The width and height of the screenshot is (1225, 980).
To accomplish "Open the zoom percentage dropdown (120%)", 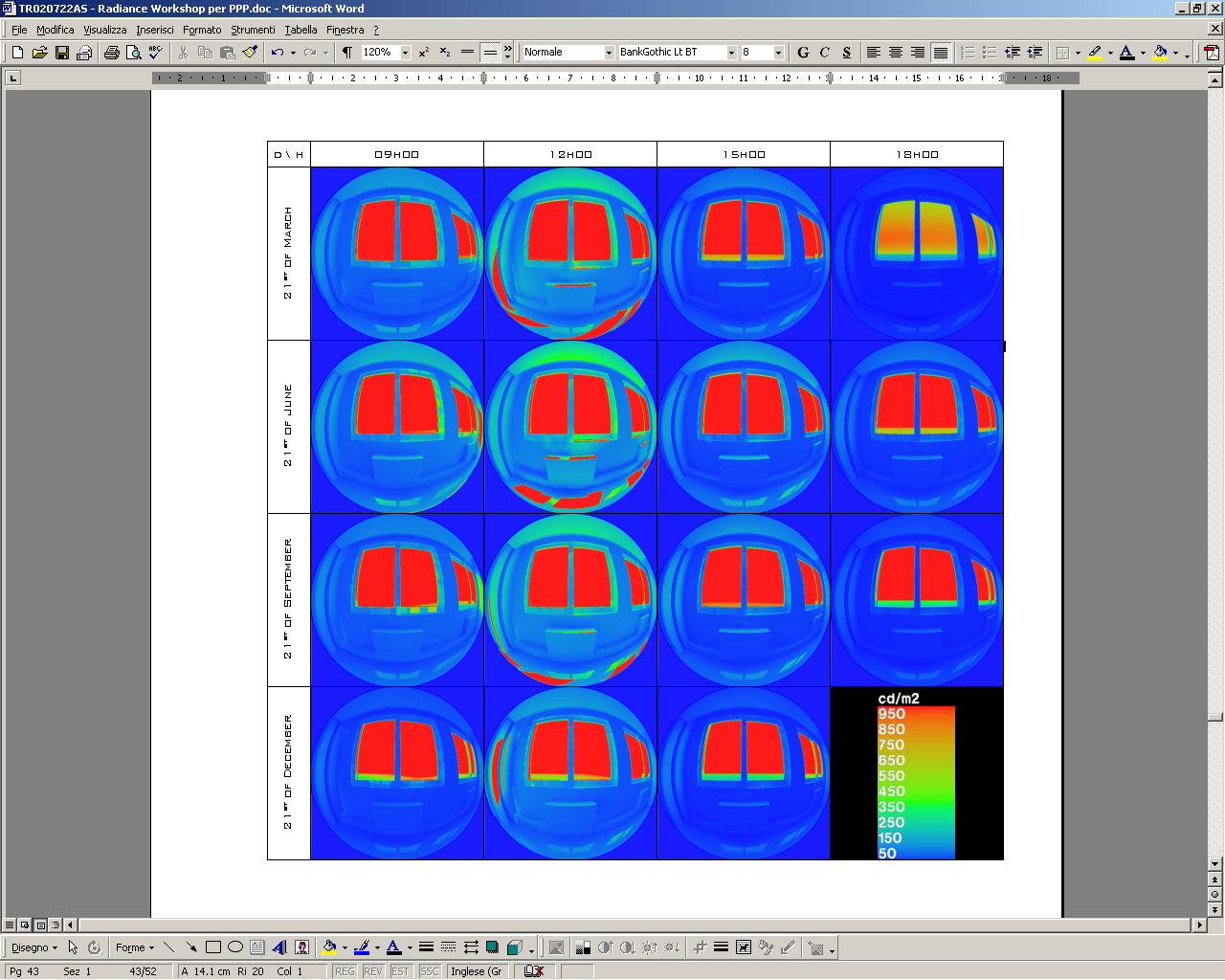I will coord(406,53).
